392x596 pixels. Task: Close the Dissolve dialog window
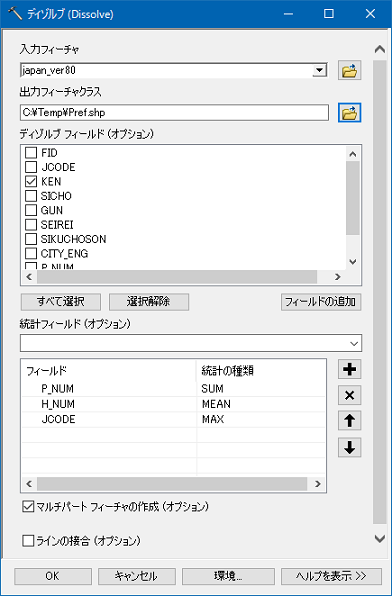[x=370, y=14]
